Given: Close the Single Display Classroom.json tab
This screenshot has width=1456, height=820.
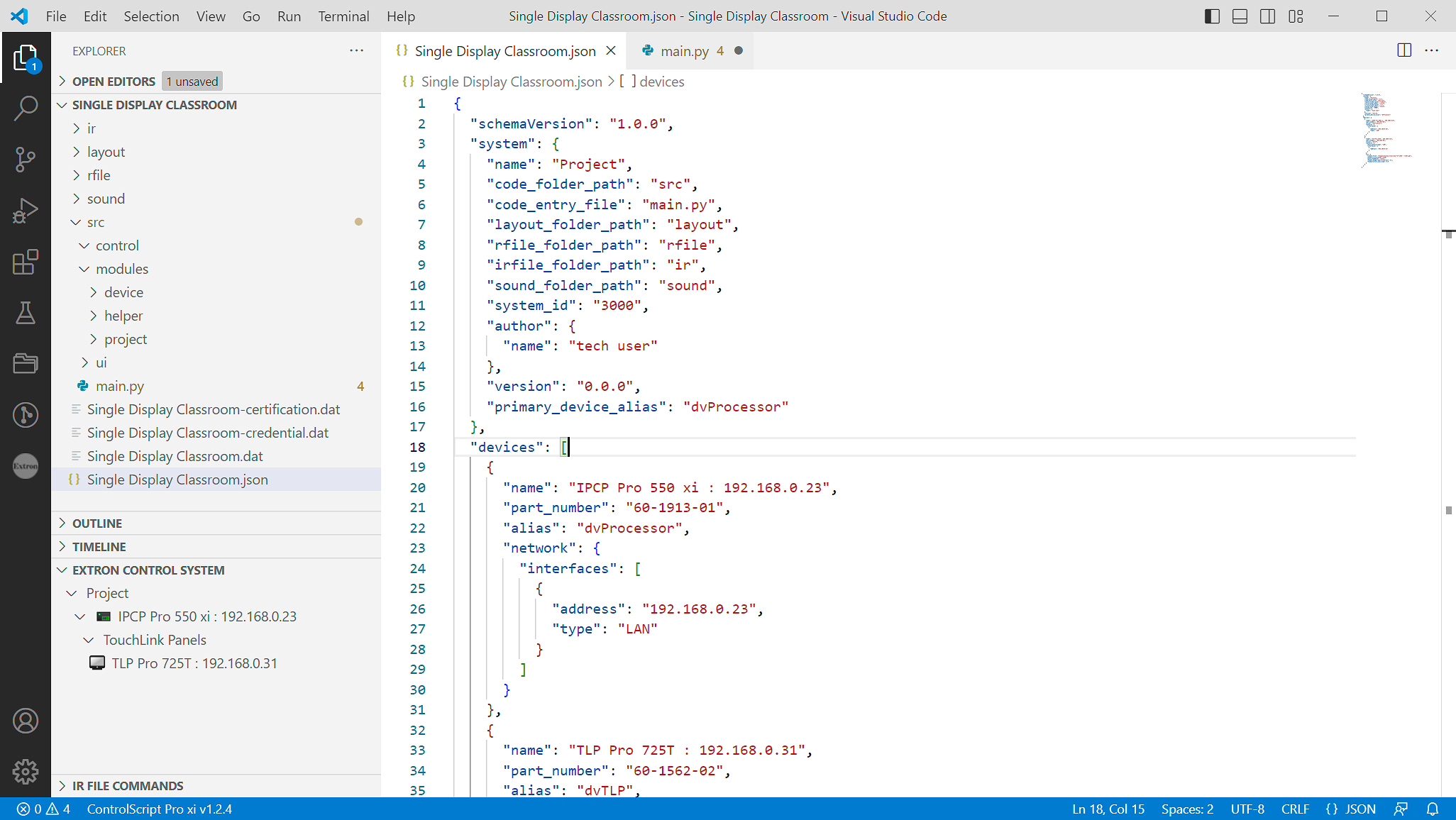Looking at the screenshot, I should pyautogui.click(x=611, y=51).
